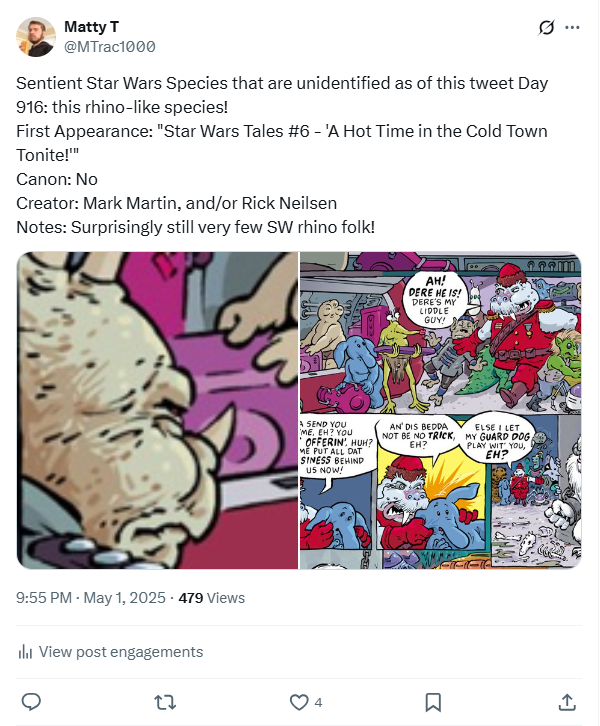The width and height of the screenshot is (600, 726).
Task: Click the display name Matty T
Action: pos(89,25)
